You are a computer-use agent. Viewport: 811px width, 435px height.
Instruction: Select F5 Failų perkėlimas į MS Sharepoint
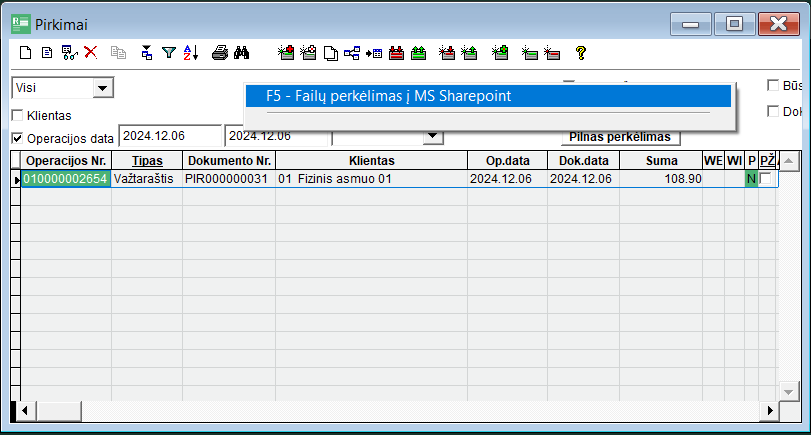[x=488, y=96]
